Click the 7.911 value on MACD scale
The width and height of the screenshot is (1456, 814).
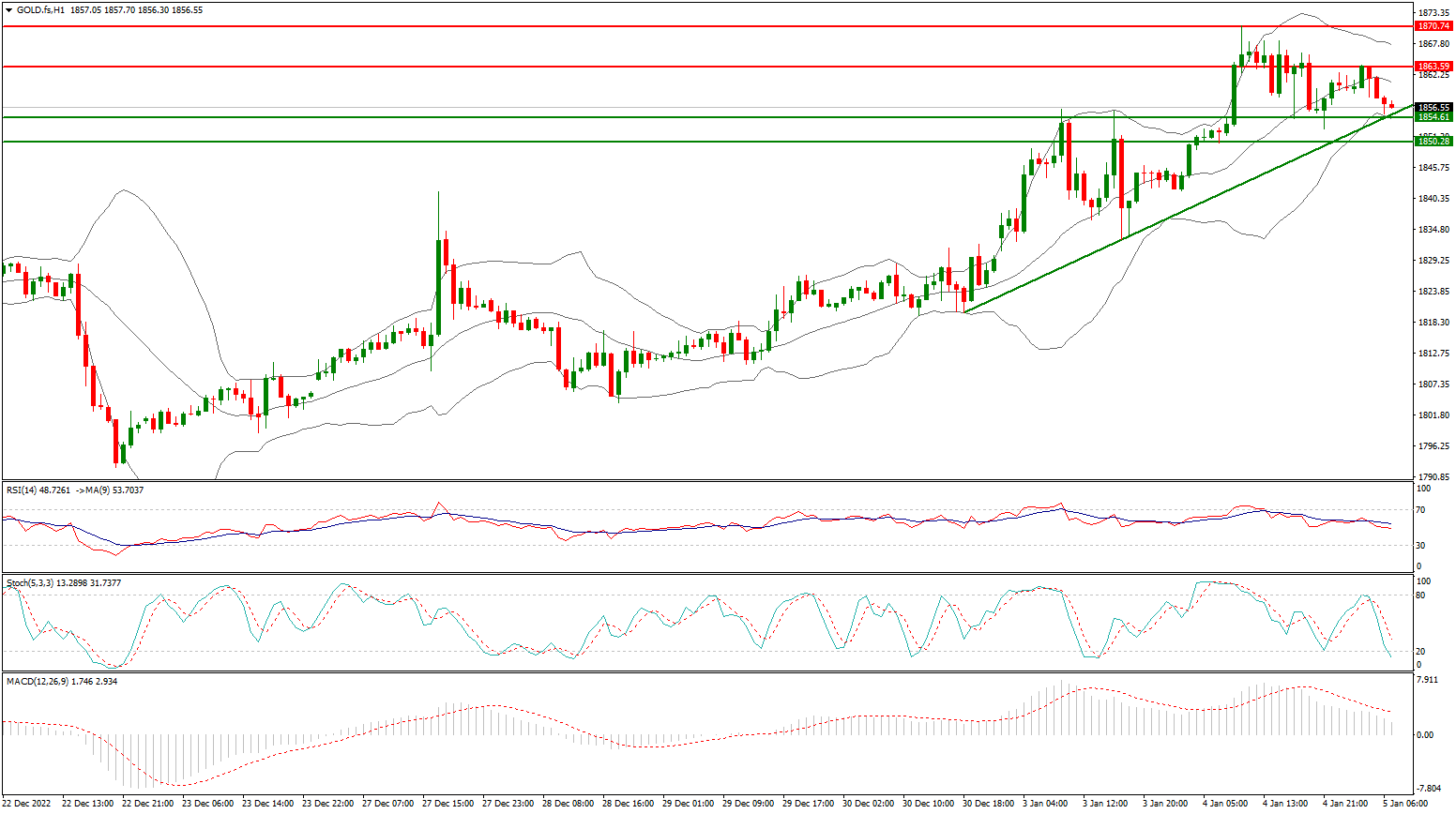1427,678
